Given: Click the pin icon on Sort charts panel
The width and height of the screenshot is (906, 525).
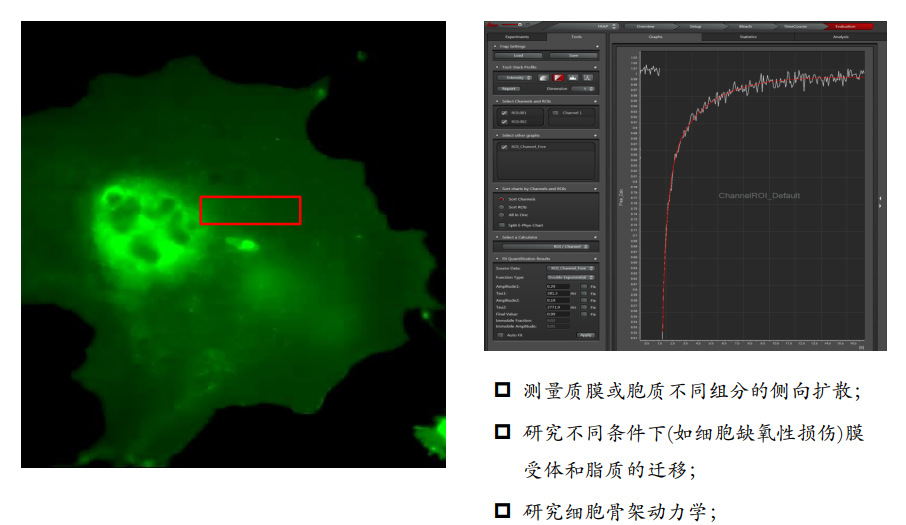Looking at the screenshot, I should 595,189.
